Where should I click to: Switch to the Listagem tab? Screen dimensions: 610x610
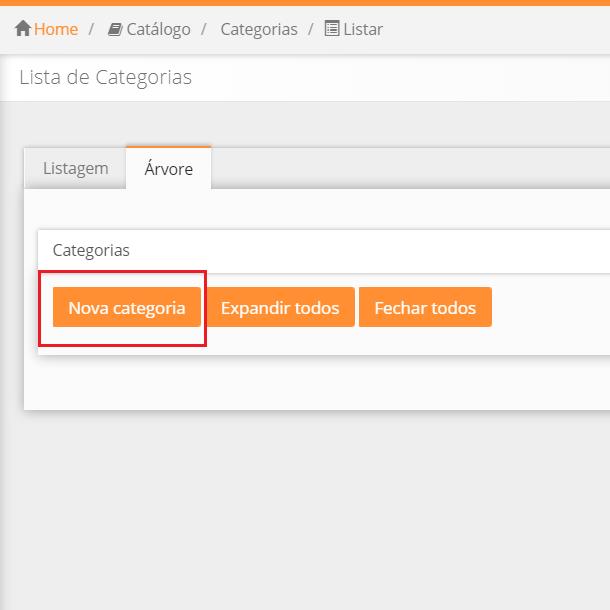coord(75,168)
